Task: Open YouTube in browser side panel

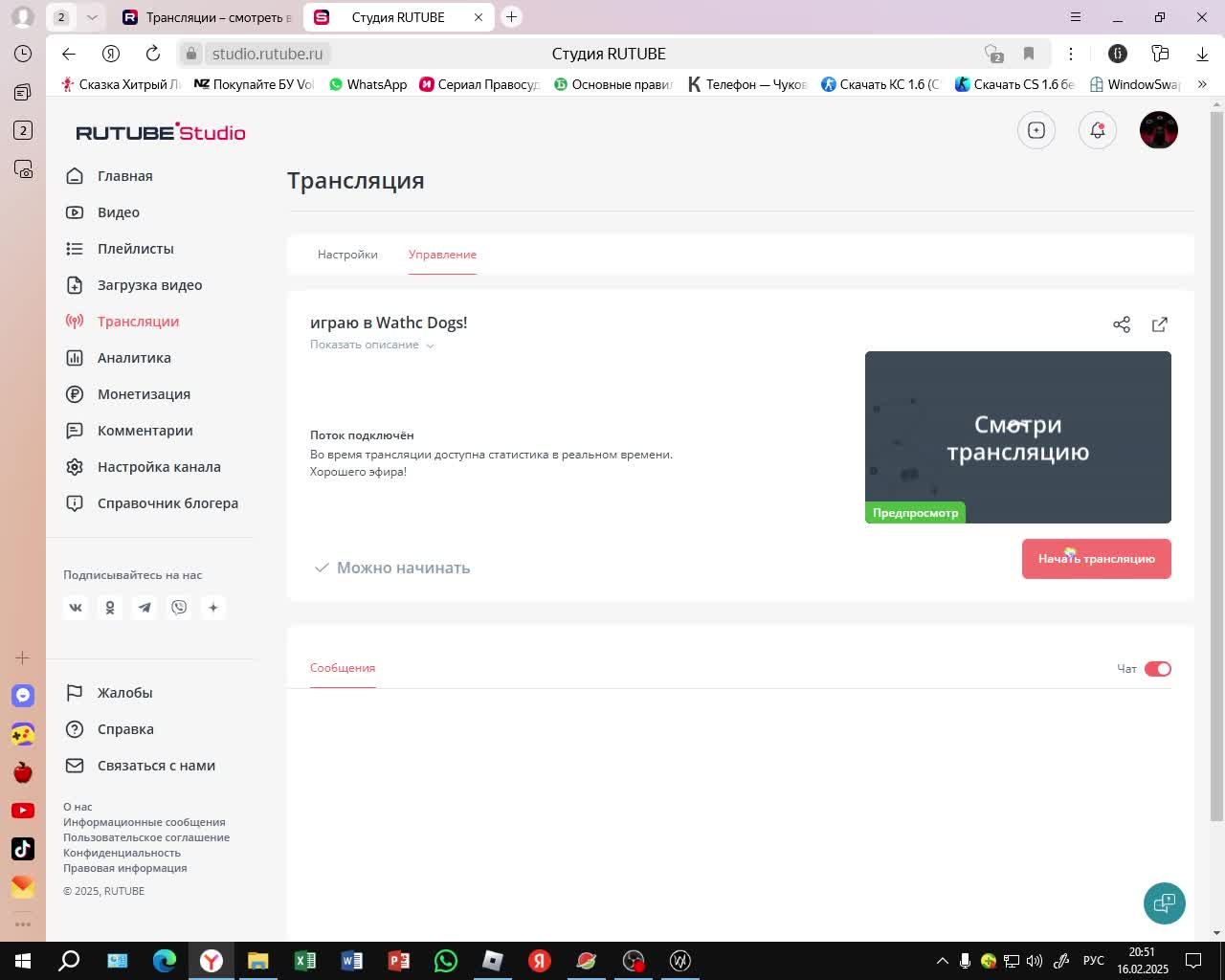Action: point(23,811)
